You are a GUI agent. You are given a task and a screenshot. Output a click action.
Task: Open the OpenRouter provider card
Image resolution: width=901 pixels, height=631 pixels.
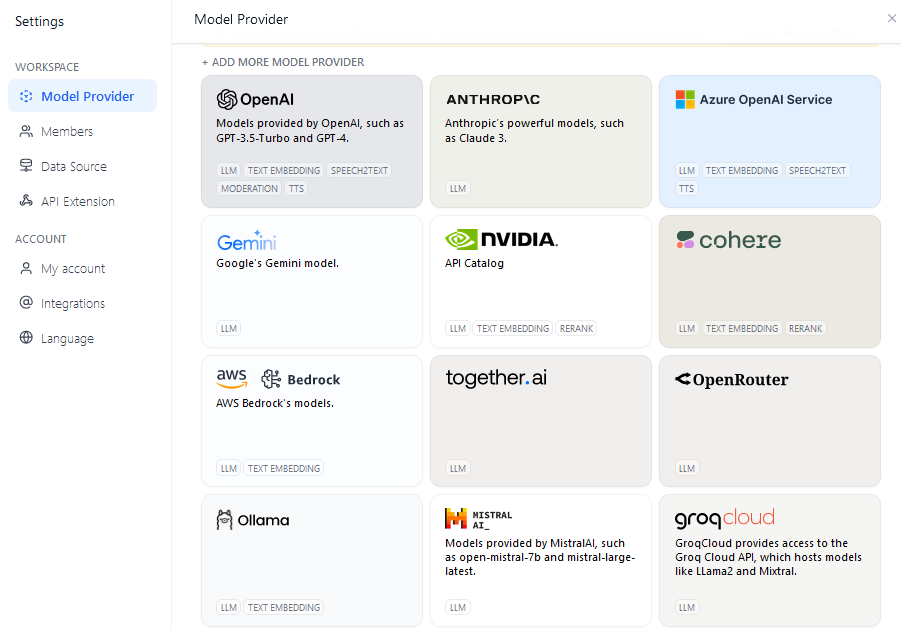pos(770,421)
